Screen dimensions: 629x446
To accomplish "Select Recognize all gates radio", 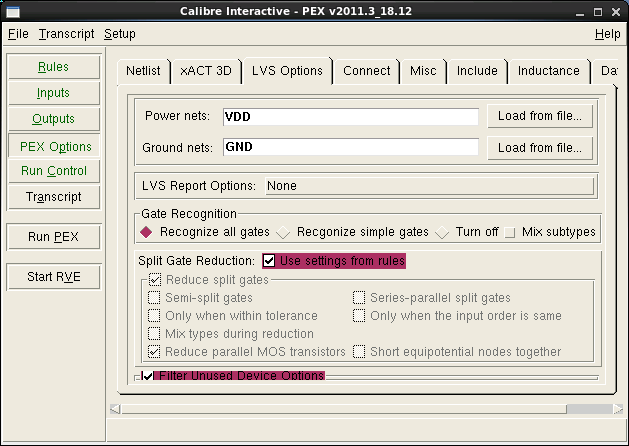I will tap(146, 232).
